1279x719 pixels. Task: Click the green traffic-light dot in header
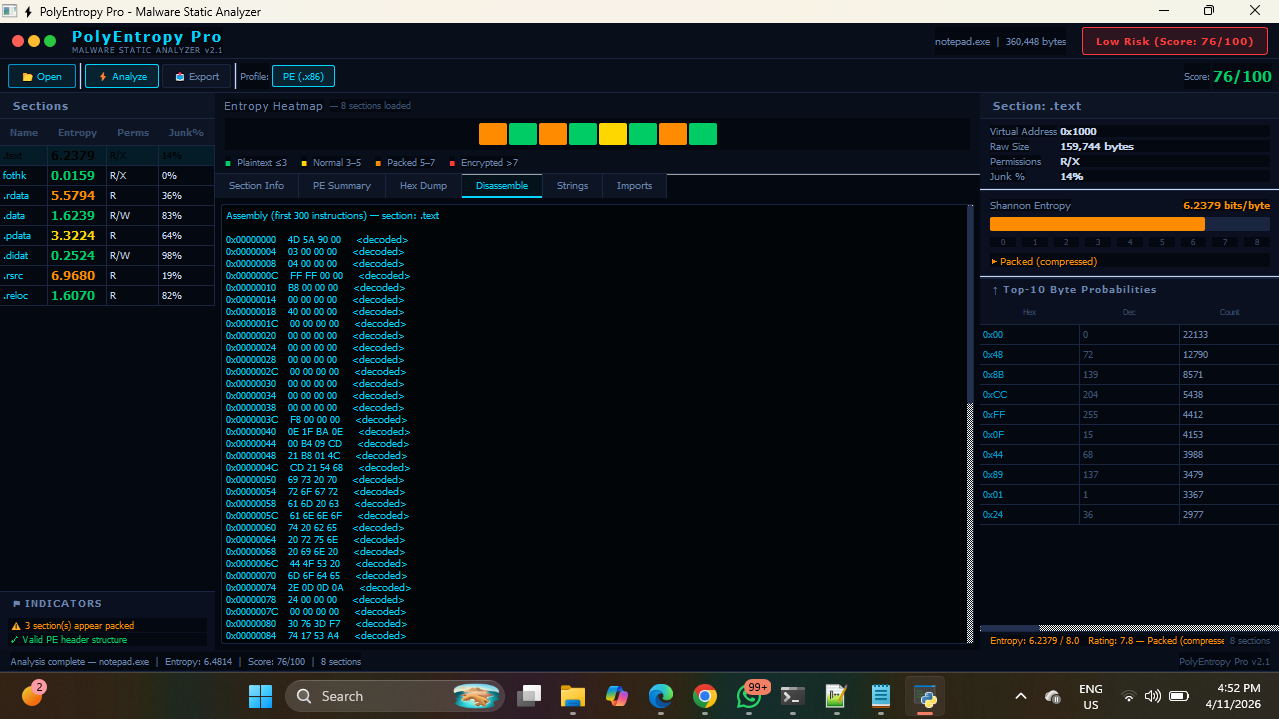click(48, 42)
